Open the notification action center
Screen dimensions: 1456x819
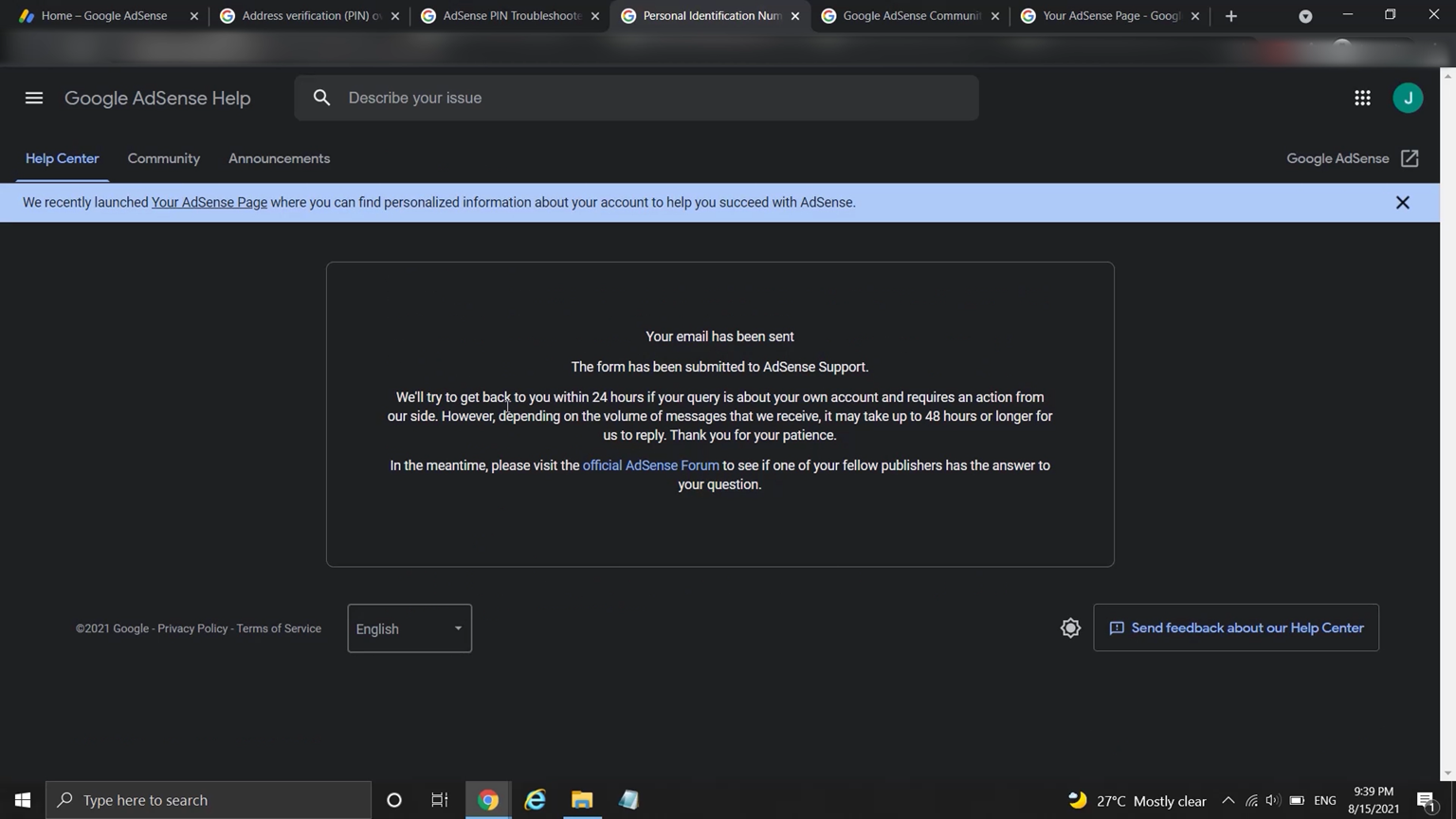click(1427, 801)
